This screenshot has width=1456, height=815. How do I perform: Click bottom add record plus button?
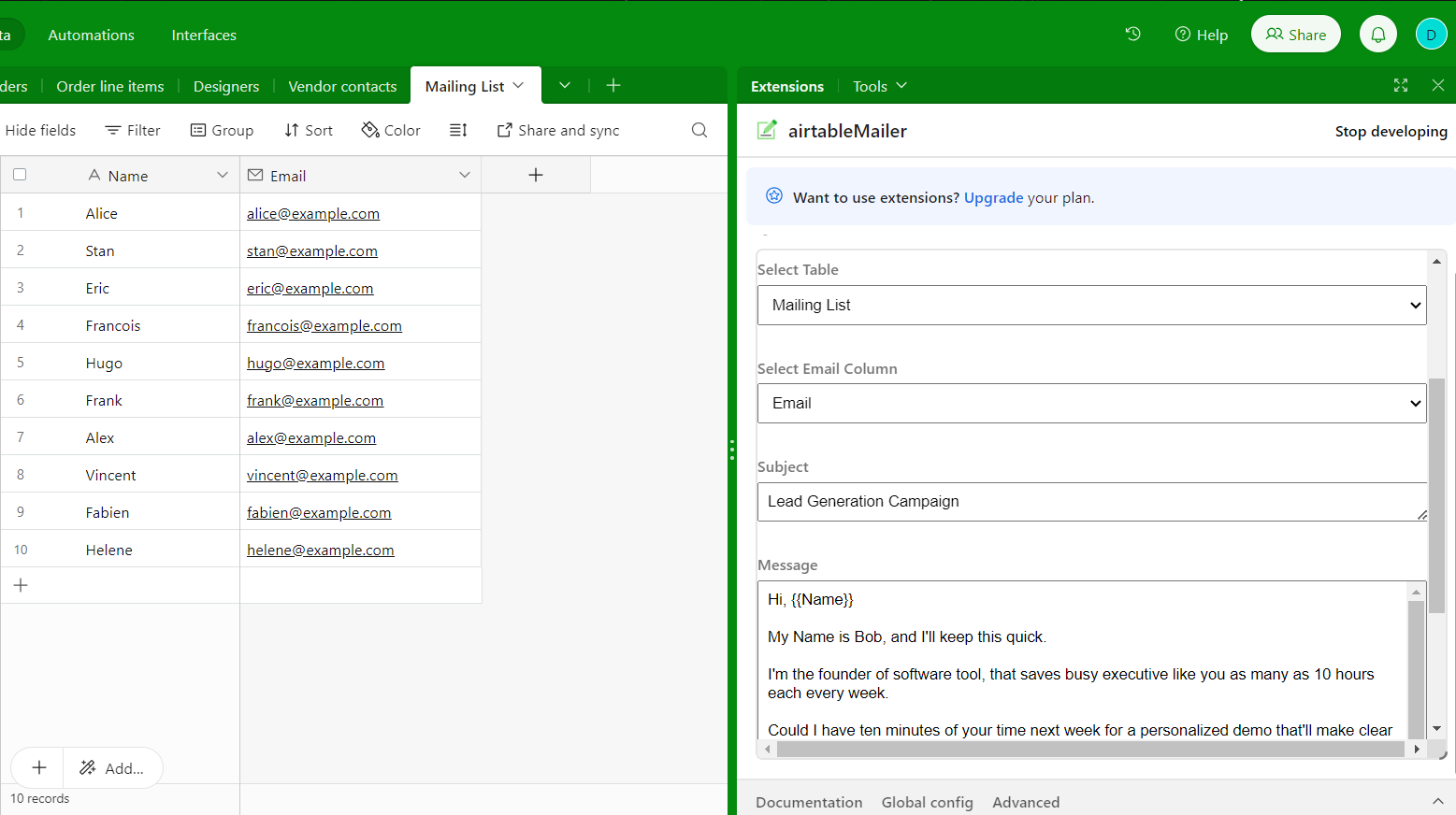38,767
